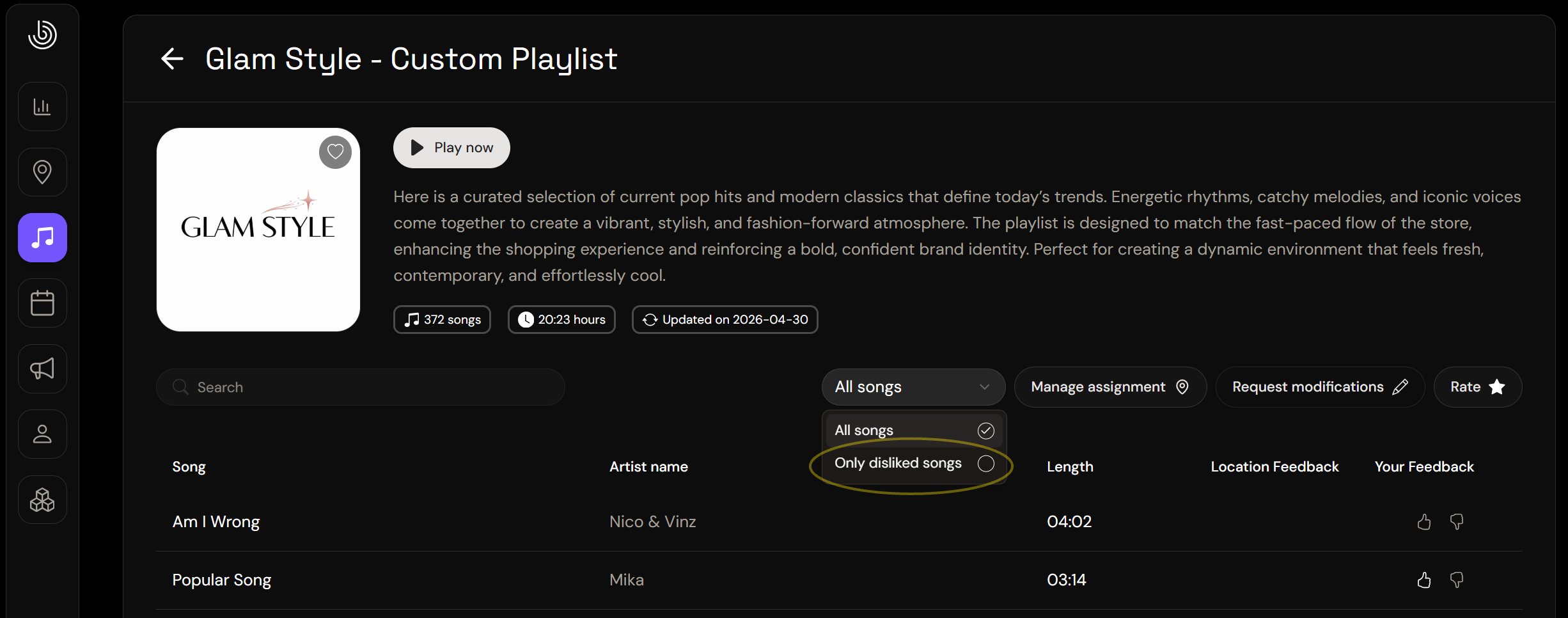This screenshot has width=1568, height=618.
Task: Open the calendar schedule sidebar icon
Action: (x=42, y=303)
